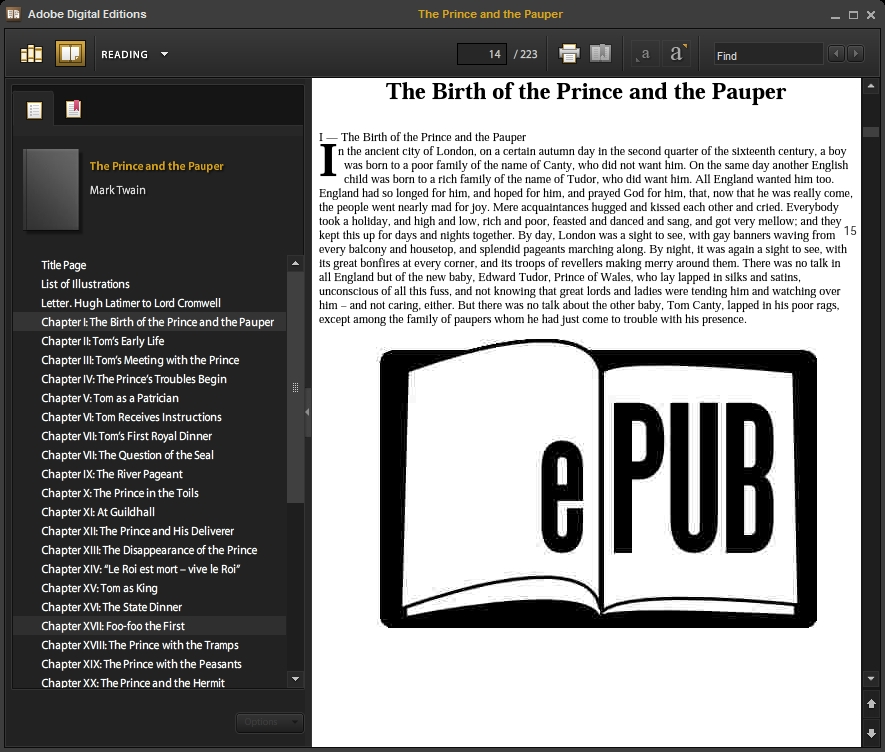Click contents list scroll down arrow

coord(295,679)
